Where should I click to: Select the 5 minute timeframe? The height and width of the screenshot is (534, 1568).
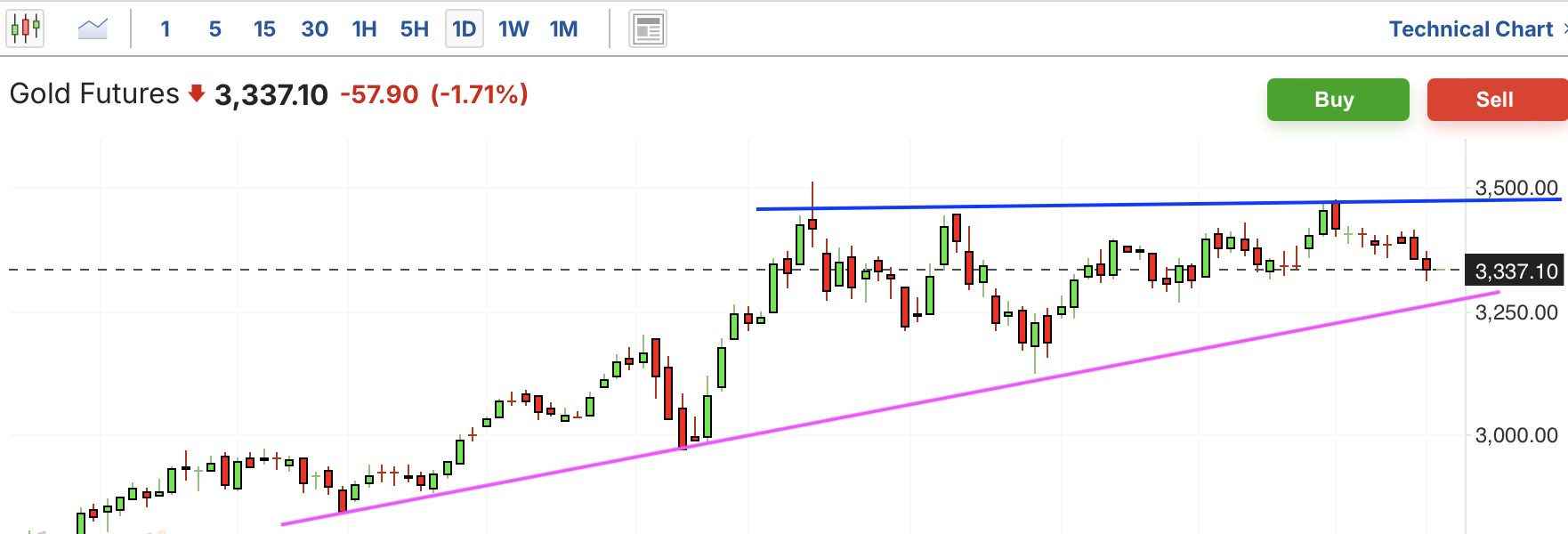tap(215, 29)
